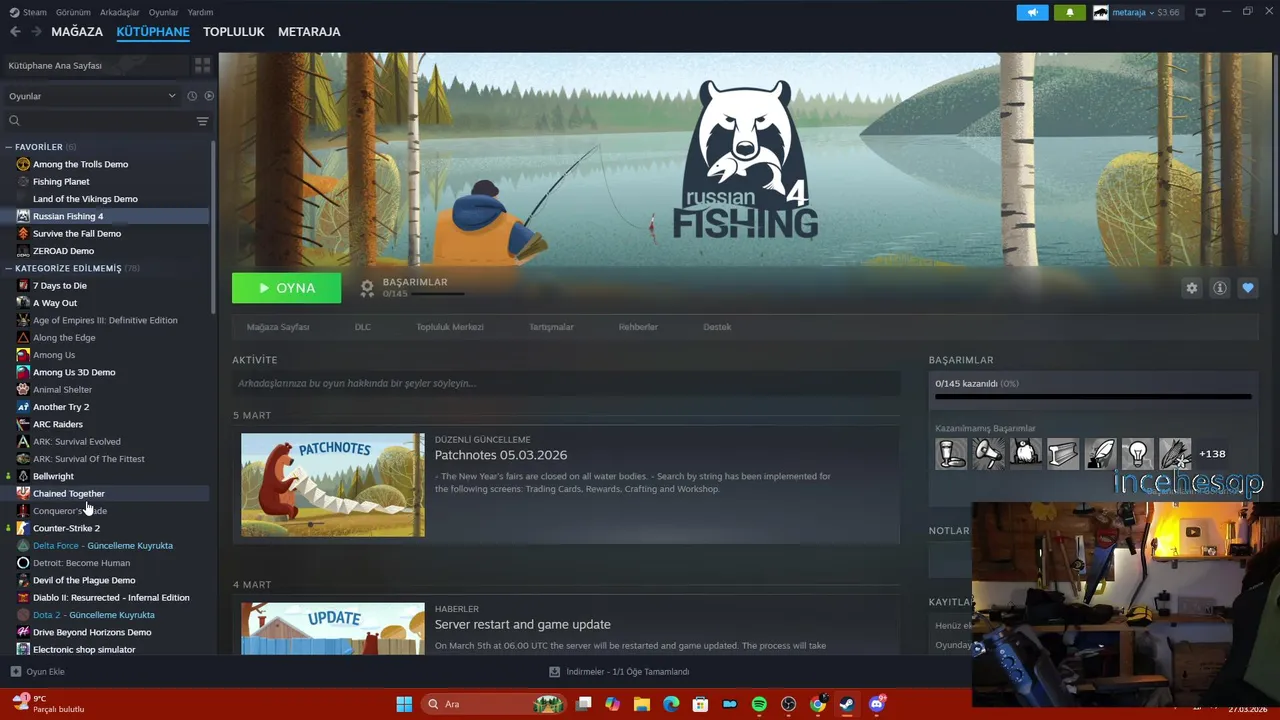The height and width of the screenshot is (720, 1280).
Task: Open the Görünüm menu
Action: (x=73, y=12)
